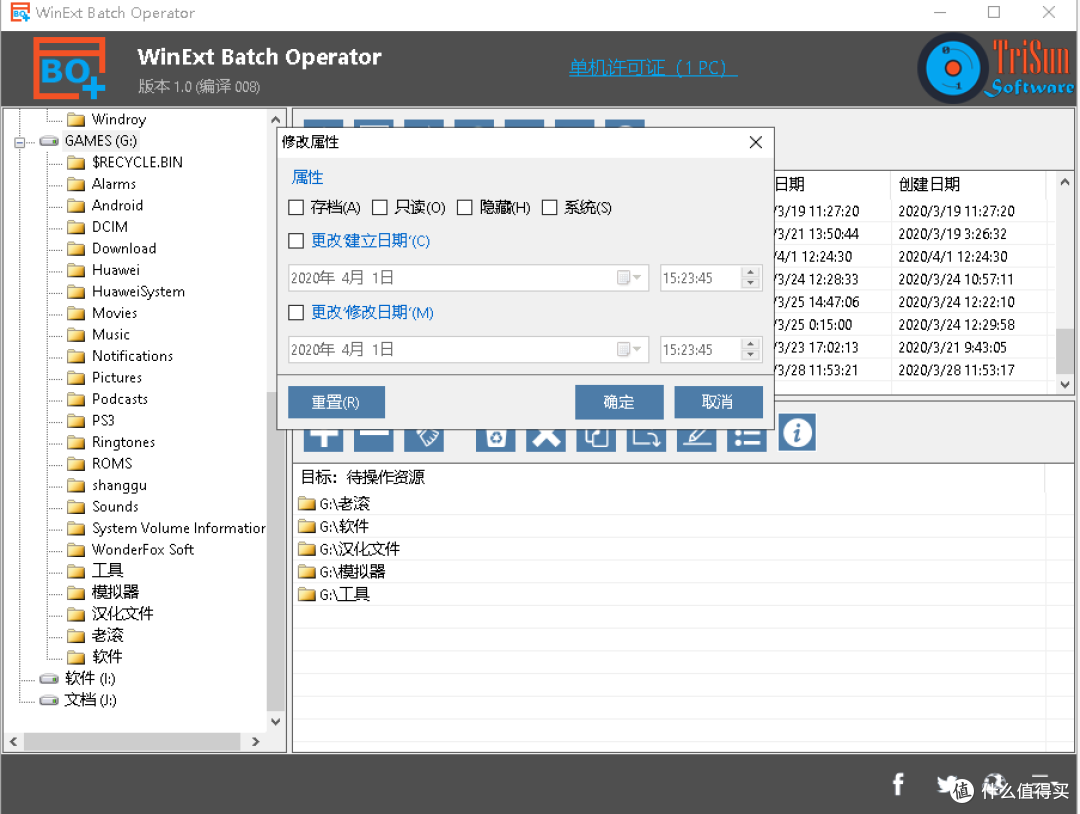Increase creation time with spinner up arrow
The image size is (1080, 814).
pos(751,272)
